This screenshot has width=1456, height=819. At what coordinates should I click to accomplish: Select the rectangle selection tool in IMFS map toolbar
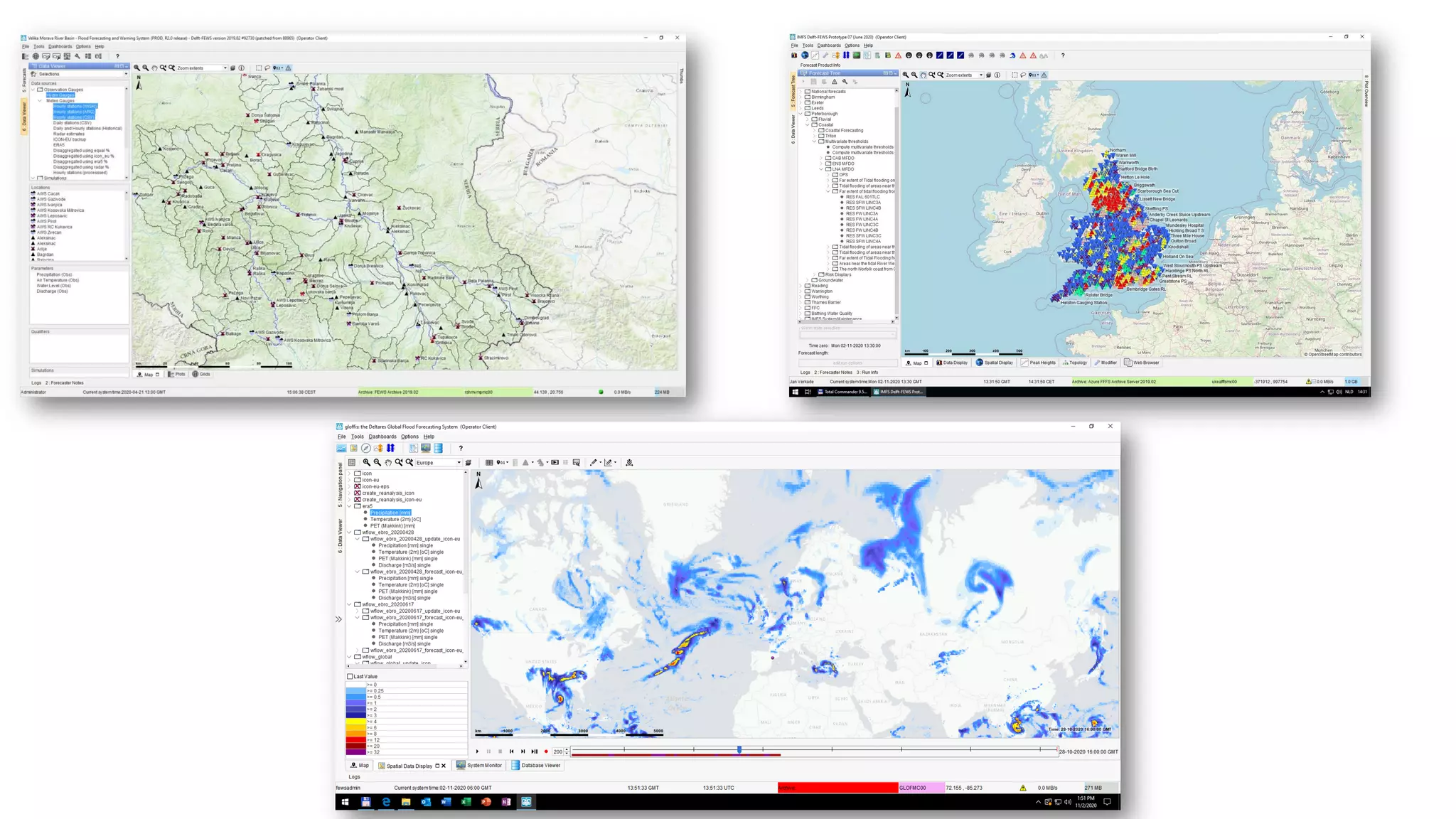click(1015, 75)
